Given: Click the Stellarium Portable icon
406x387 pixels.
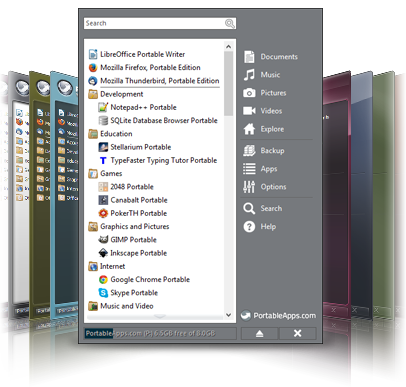Looking at the screenshot, I should point(103,147).
